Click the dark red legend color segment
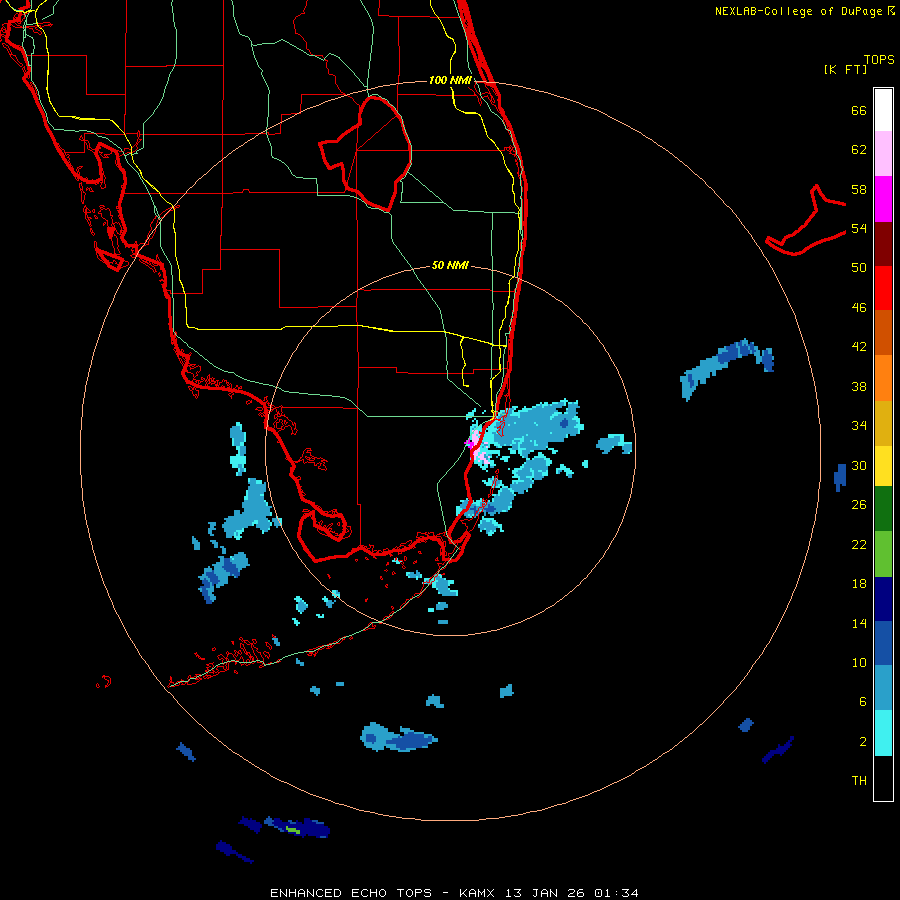The image size is (900, 900). 883,243
